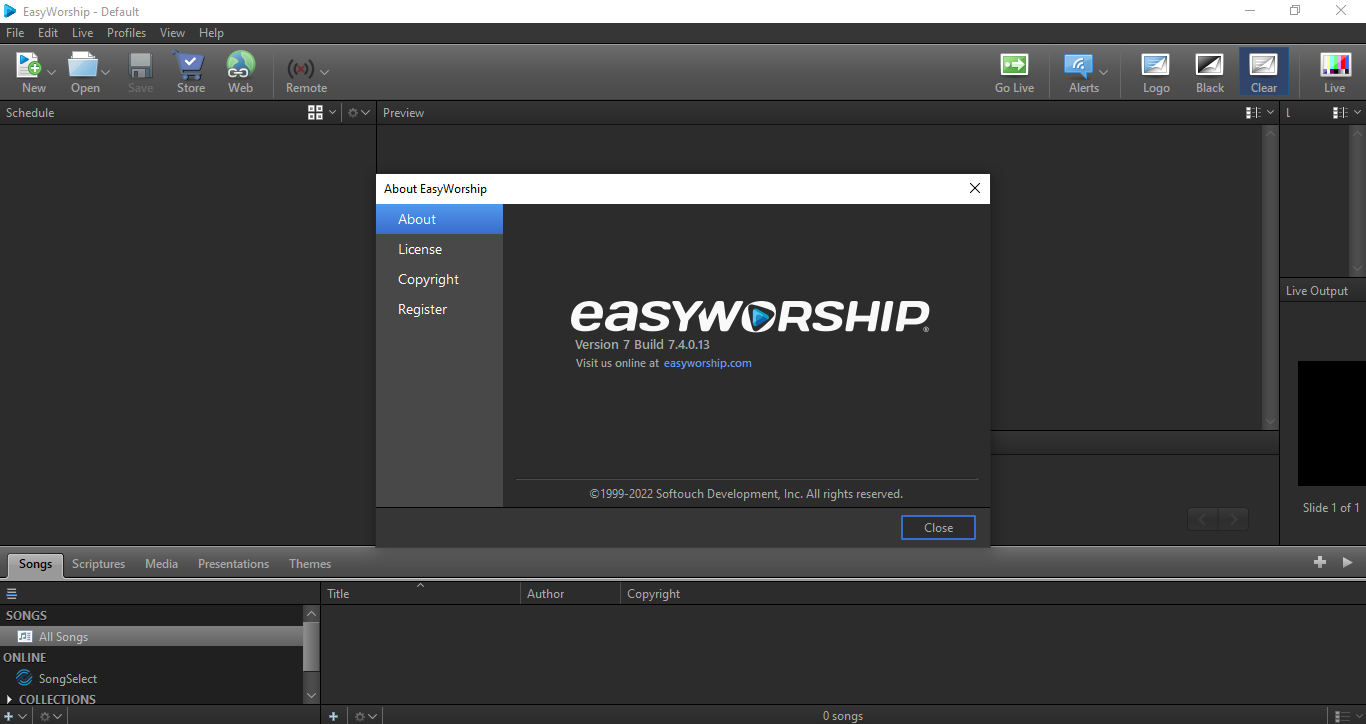Sort songs by the Title column
The width and height of the screenshot is (1366, 724).
[x=421, y=594]
